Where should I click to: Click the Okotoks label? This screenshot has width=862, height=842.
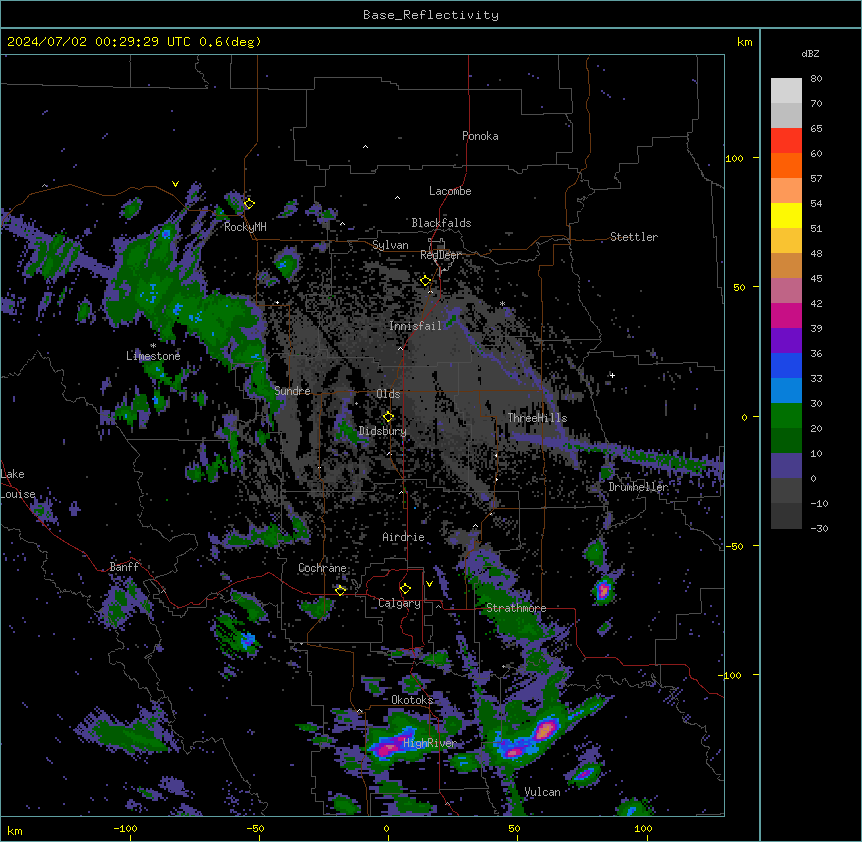(x=412, y=700)
